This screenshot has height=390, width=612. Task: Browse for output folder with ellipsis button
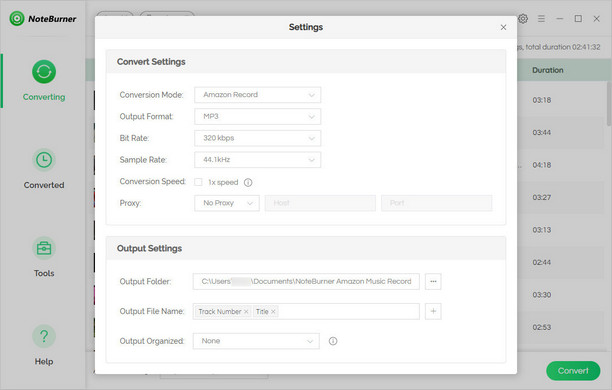(433, 281)
